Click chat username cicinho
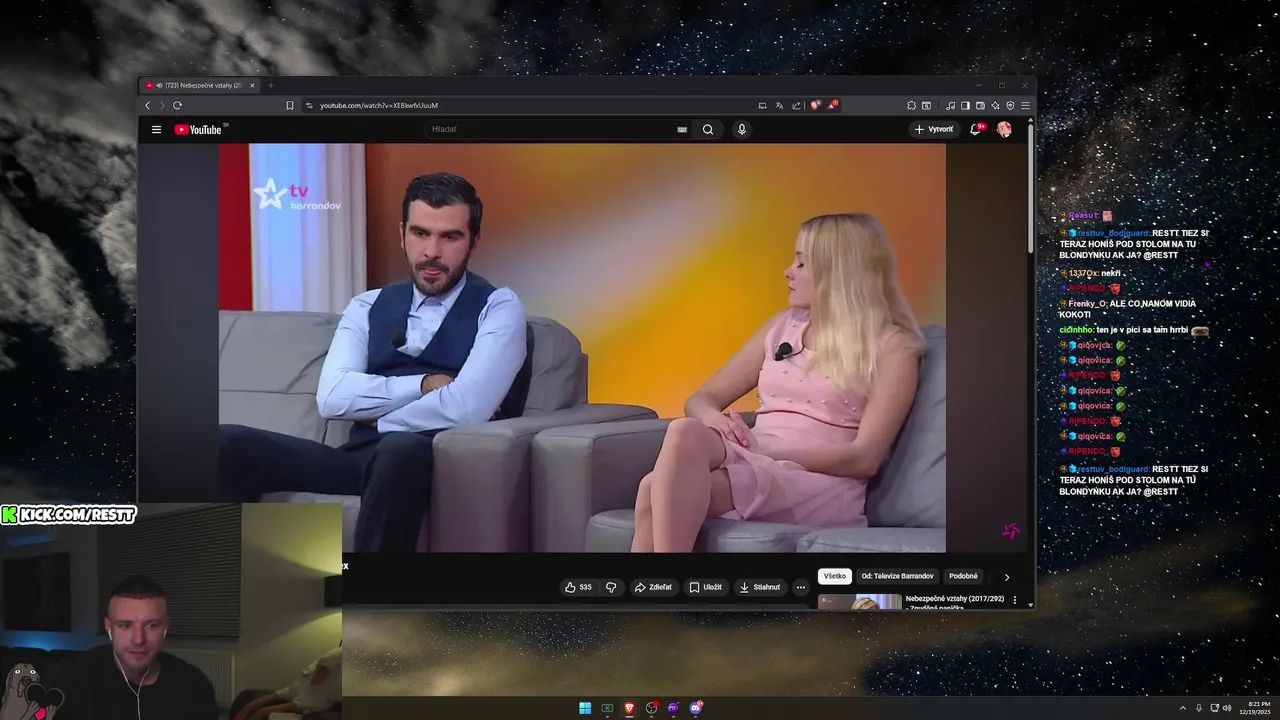 pos(1076,330)
